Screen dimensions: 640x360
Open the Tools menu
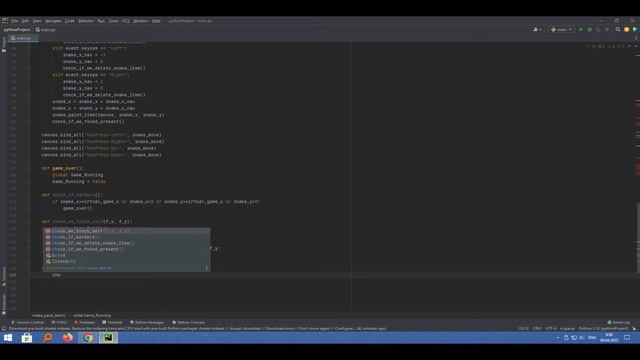[113, 21]
